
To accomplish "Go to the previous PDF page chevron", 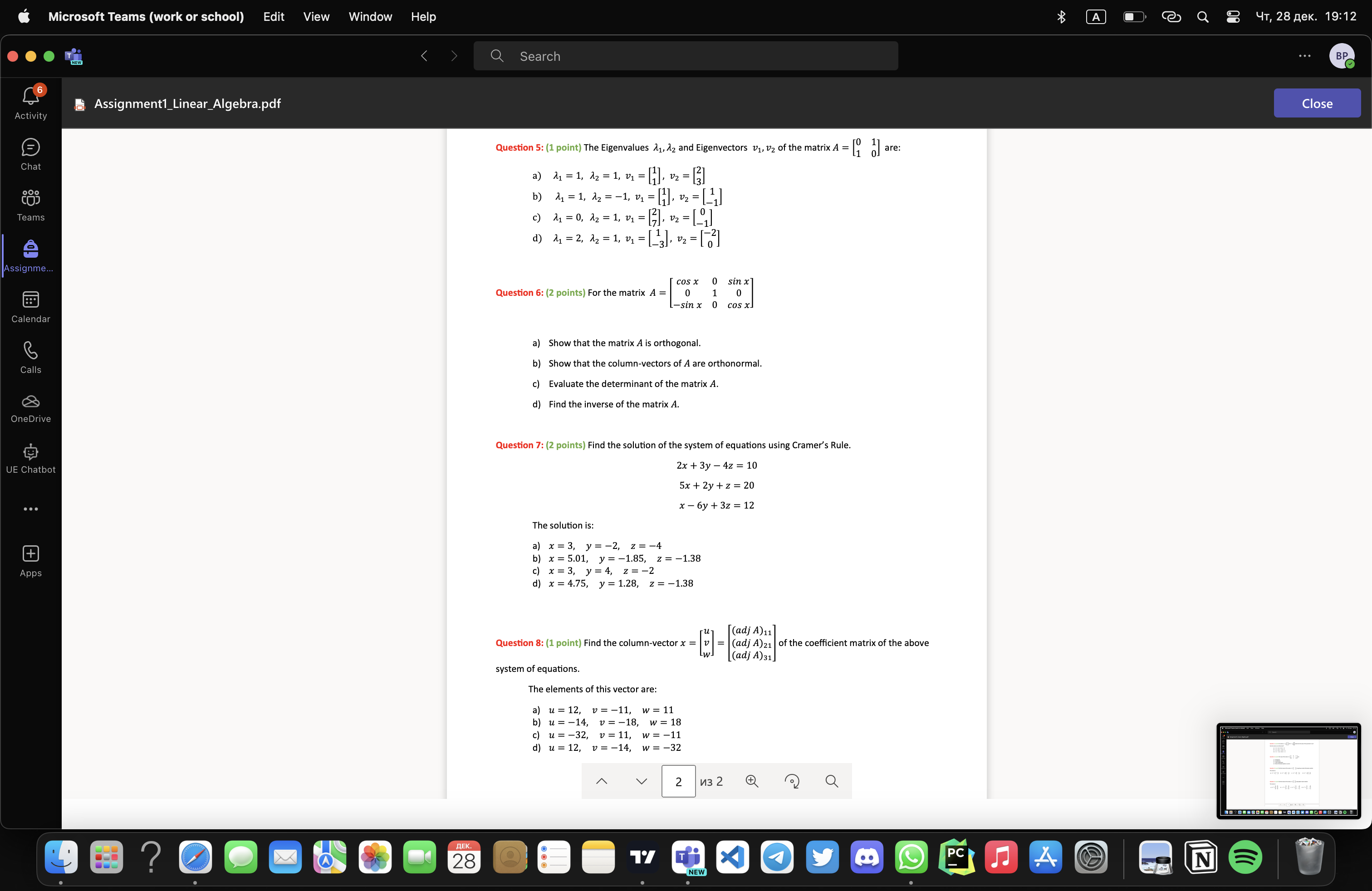I will (601, 781).
